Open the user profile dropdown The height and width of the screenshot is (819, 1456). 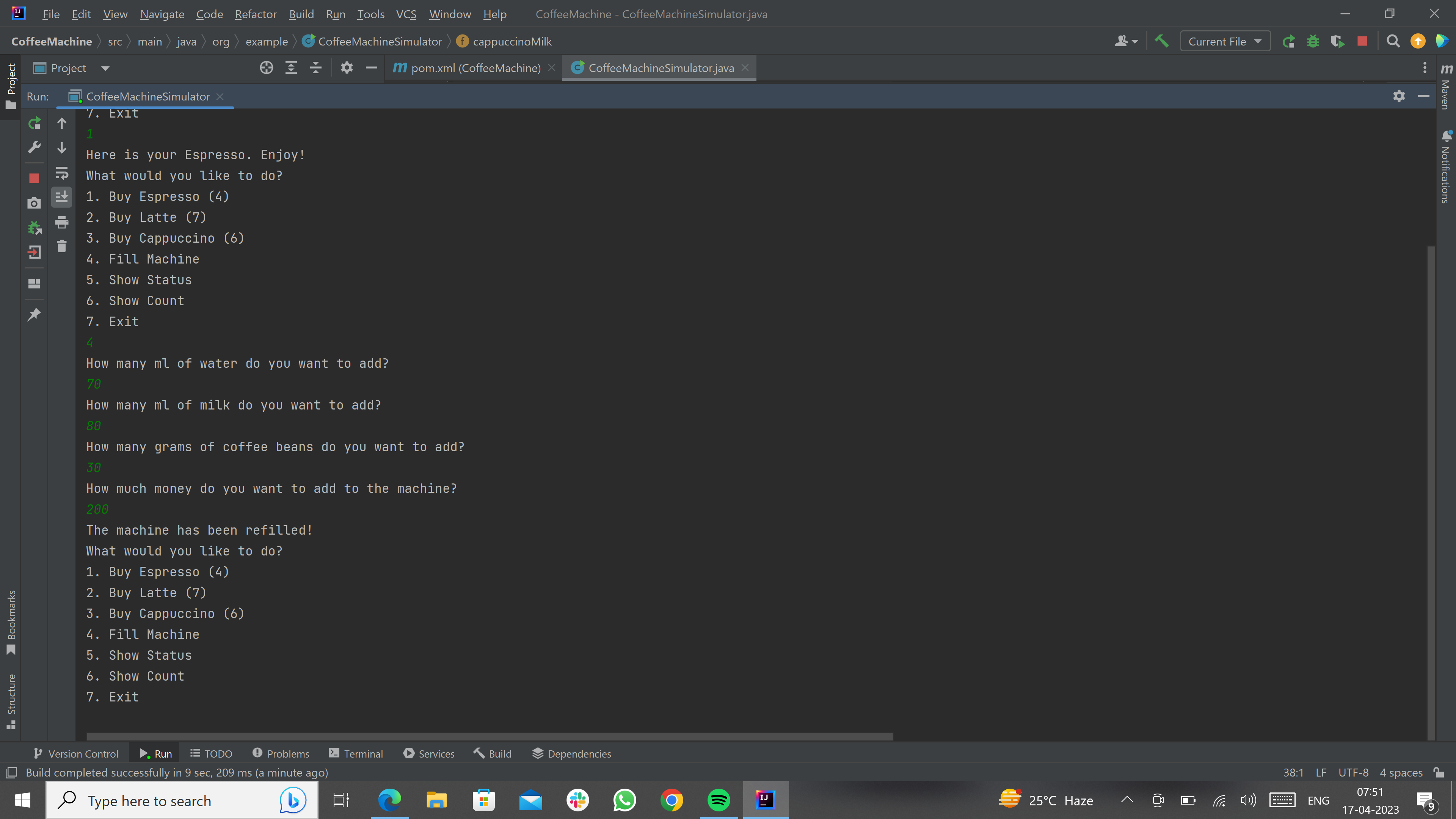(x=1125, y=41)
